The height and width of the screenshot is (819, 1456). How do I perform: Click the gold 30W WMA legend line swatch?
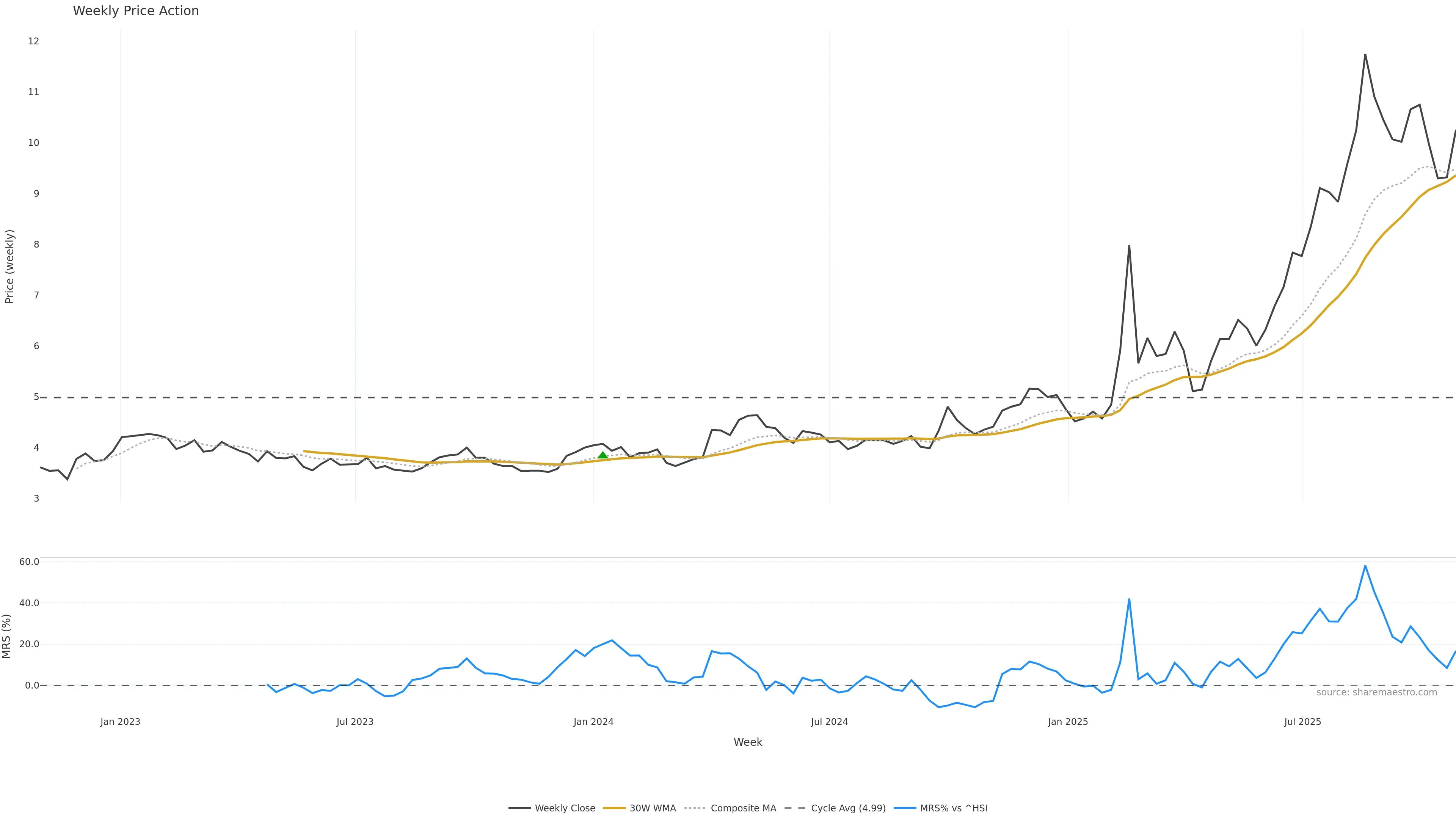coord(614,808)
